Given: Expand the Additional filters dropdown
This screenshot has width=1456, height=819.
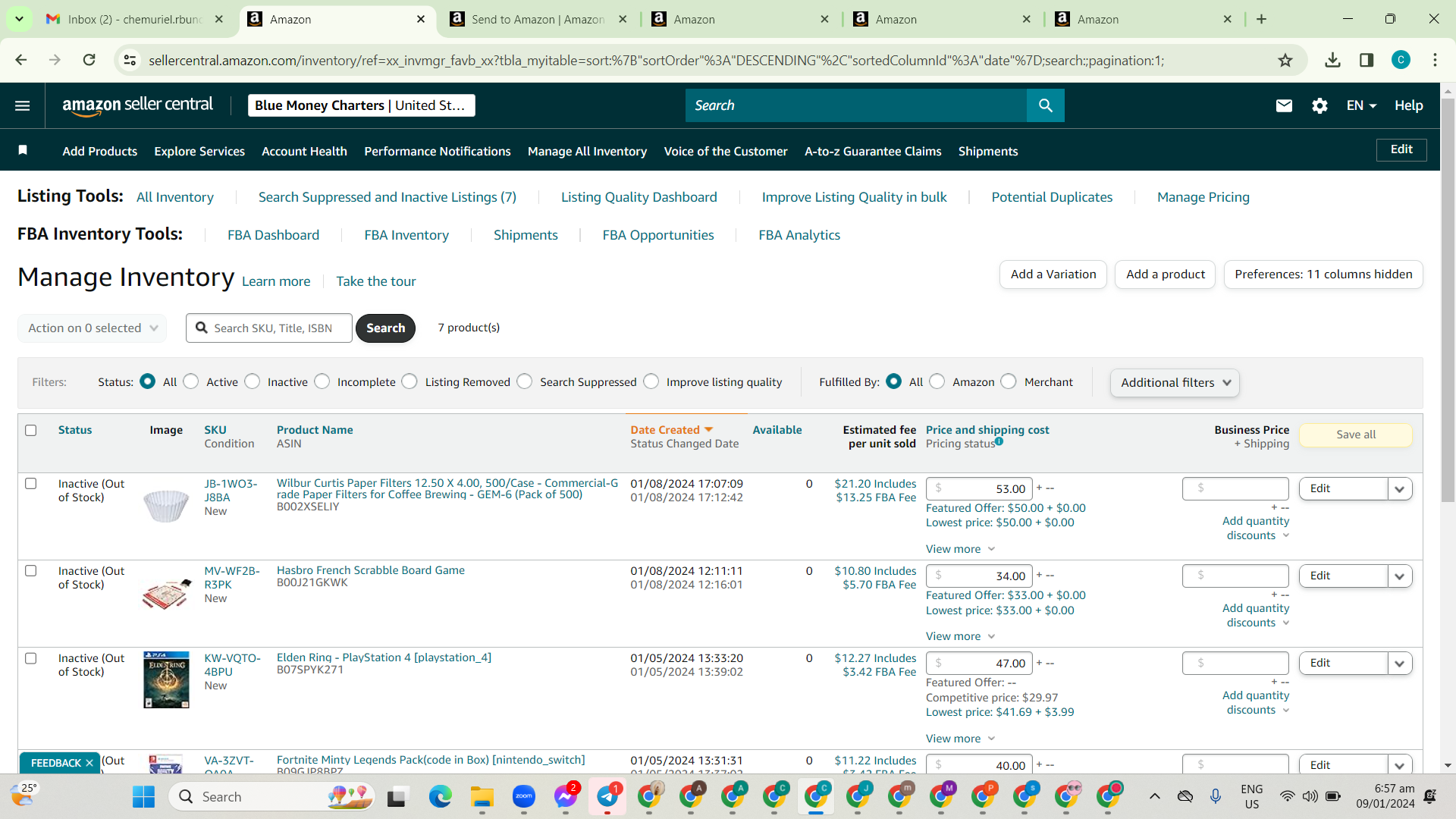Looking at the screenshot, I should coord(1175,383).
